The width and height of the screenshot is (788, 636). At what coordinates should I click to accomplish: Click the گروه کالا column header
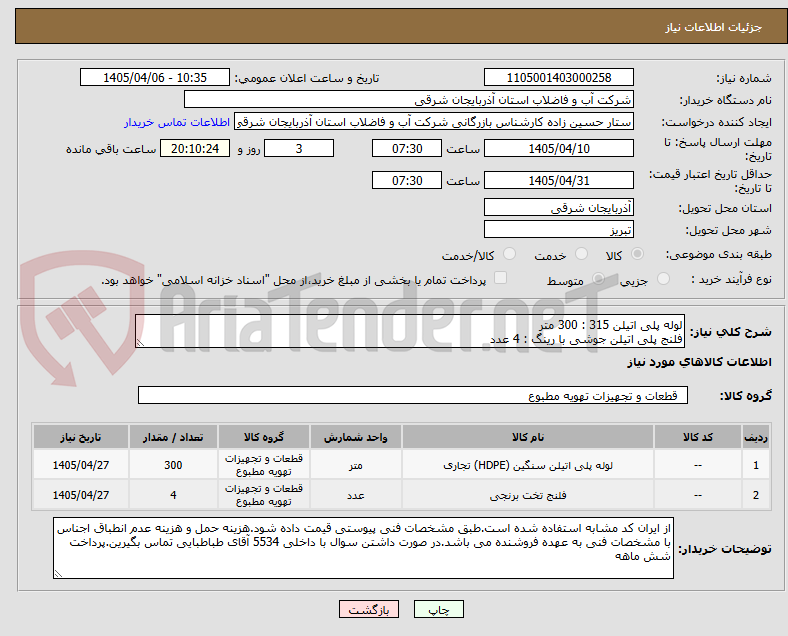tap(264, 437)
